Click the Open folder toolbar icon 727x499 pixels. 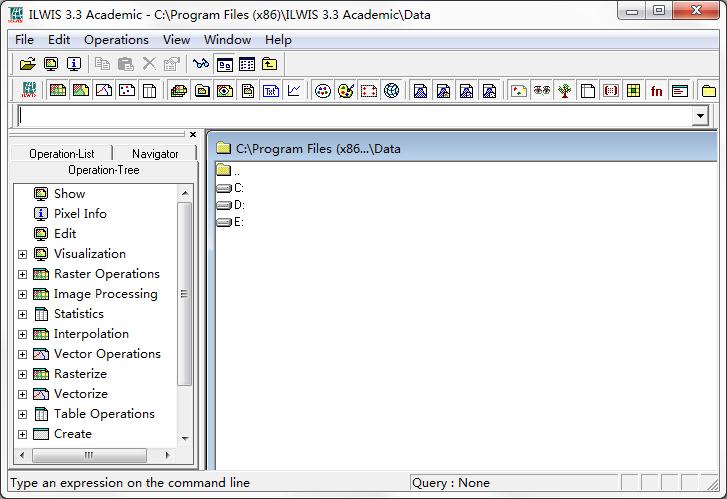click(x=28, y=64)
